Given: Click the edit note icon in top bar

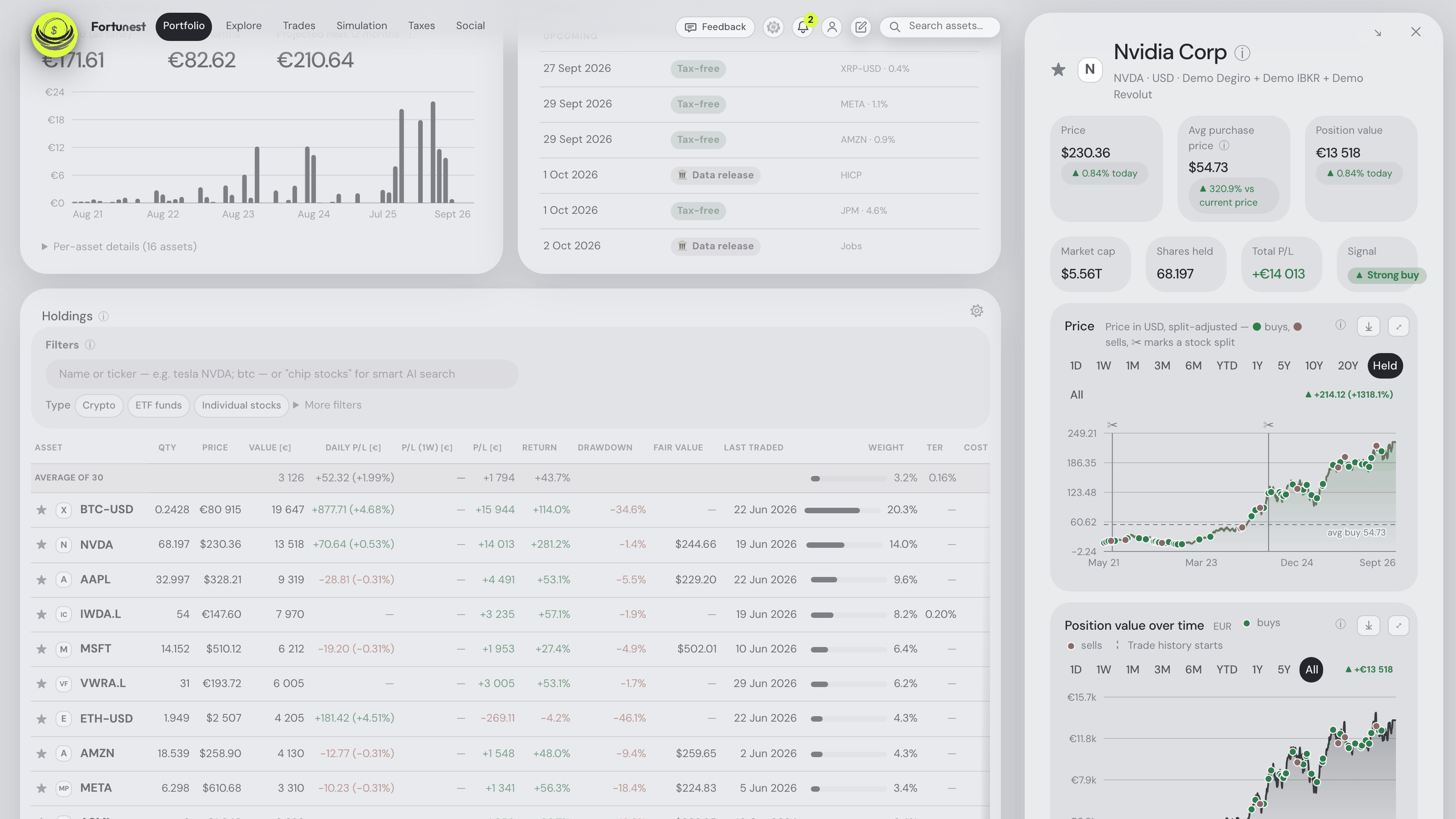Looking at the screenshot, I should click(x=861, y=26).
